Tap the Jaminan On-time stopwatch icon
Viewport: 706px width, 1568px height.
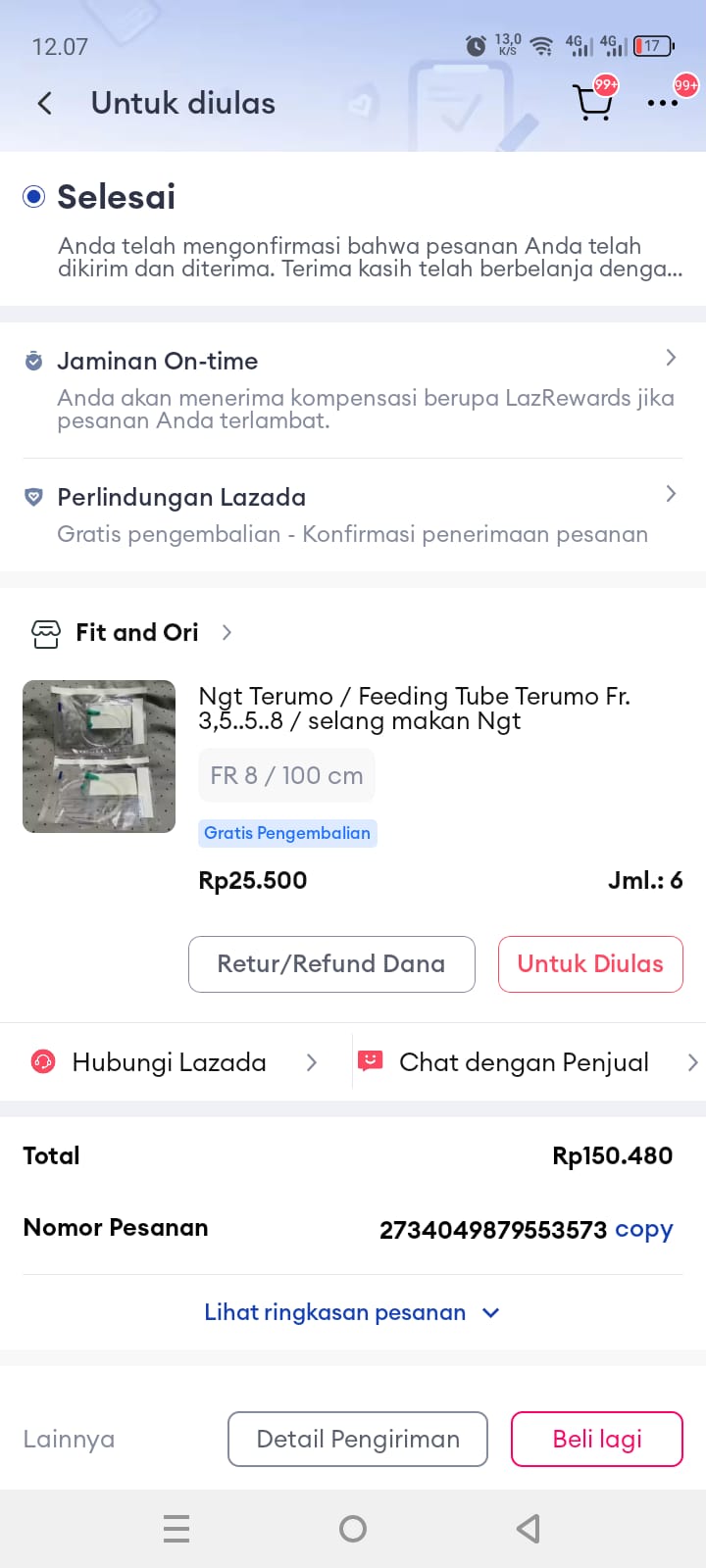[33, 361]
